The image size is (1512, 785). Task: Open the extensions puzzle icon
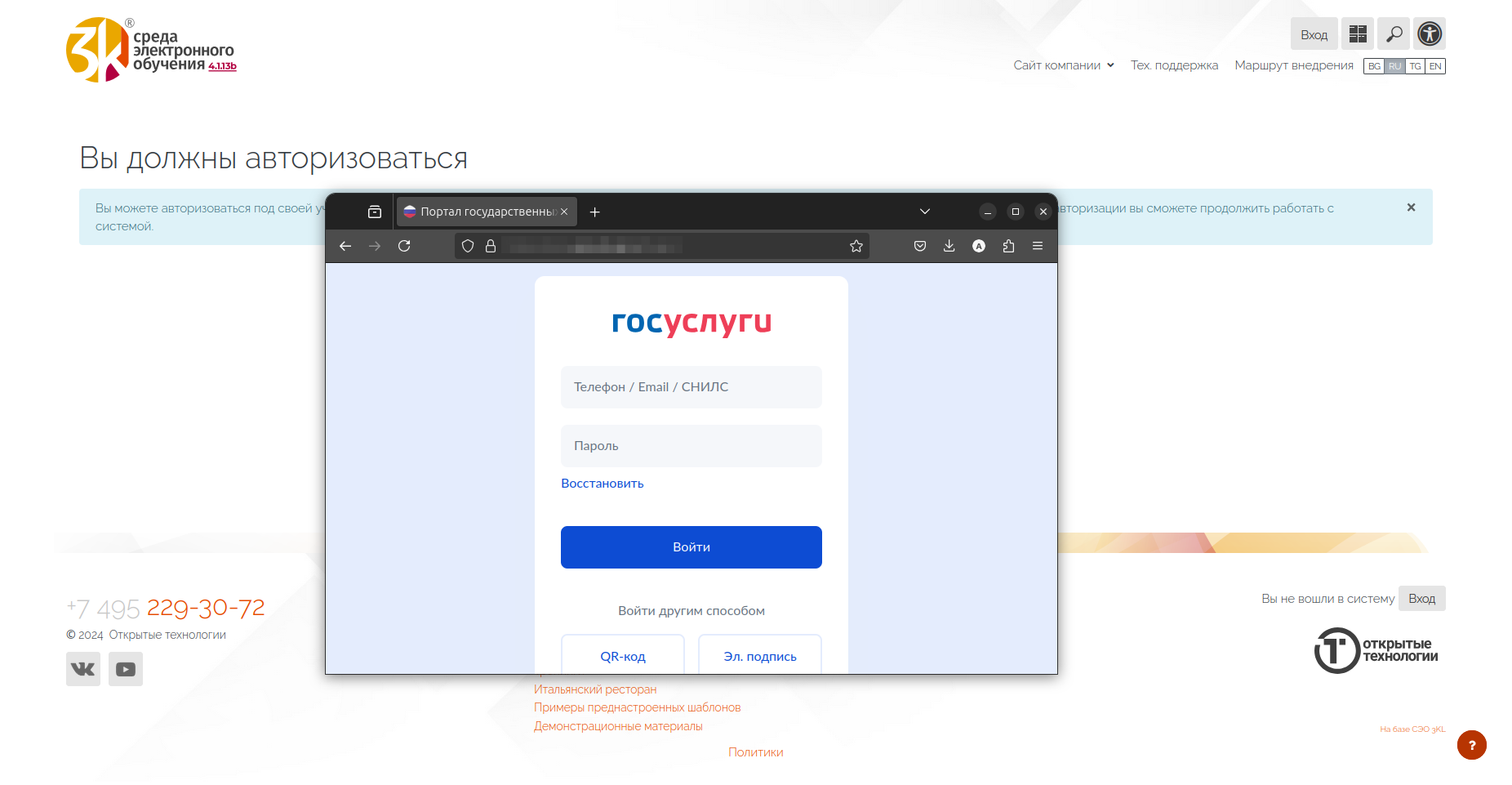coord(1008,246)
